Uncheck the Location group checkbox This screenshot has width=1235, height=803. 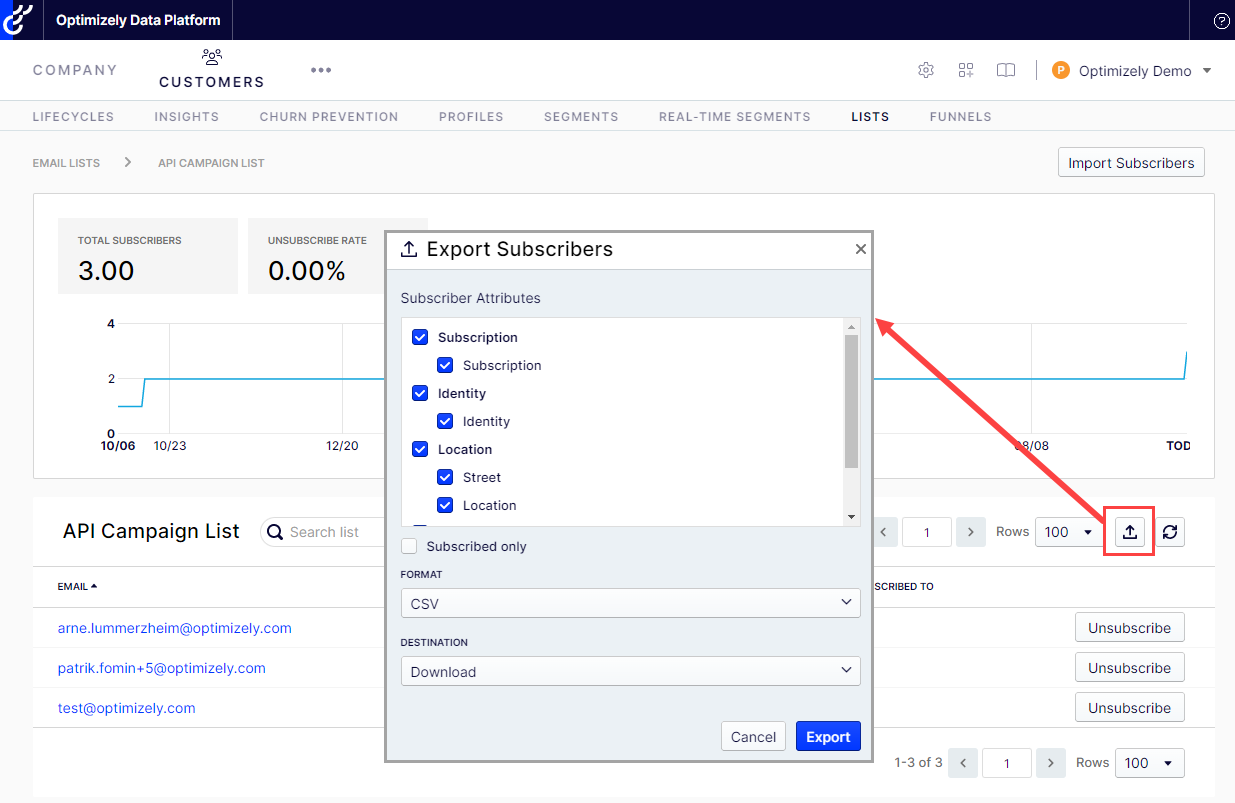pyautogui.click(x=420, y=450)
